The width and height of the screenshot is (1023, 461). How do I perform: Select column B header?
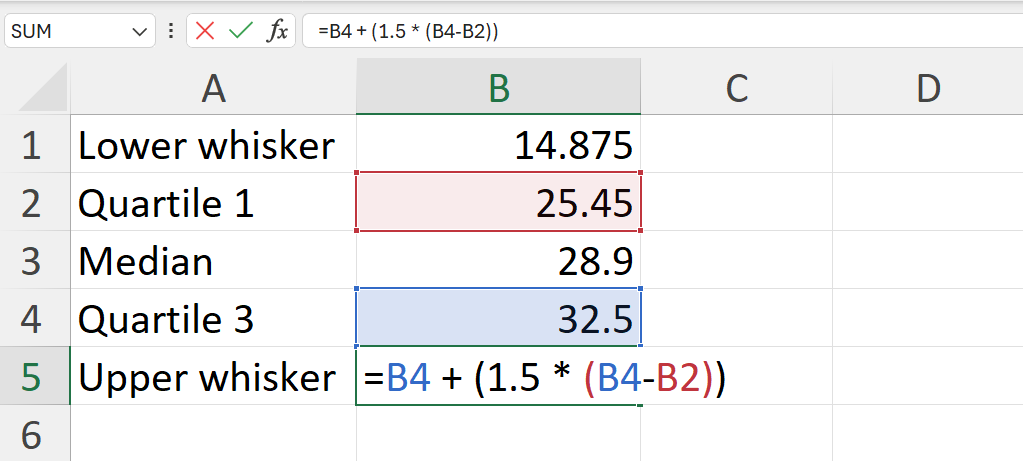point(498,87)
